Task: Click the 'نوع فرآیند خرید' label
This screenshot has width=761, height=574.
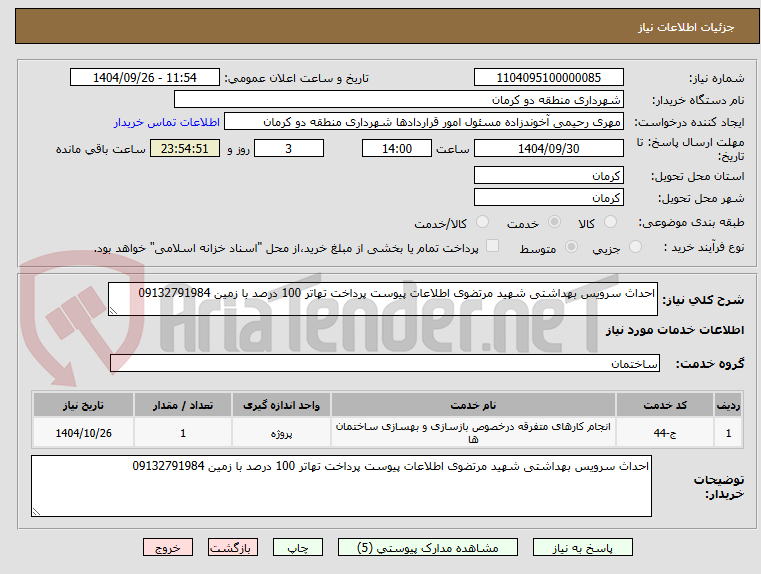Action: tap(704, 247)
